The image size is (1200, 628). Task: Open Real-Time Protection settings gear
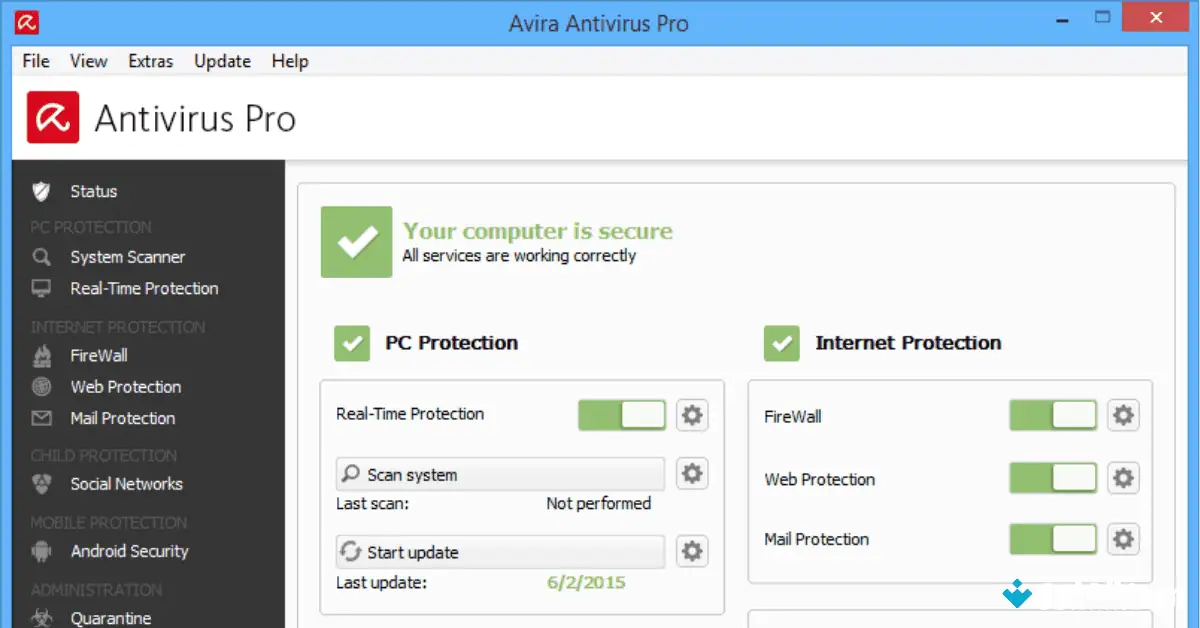692,414
